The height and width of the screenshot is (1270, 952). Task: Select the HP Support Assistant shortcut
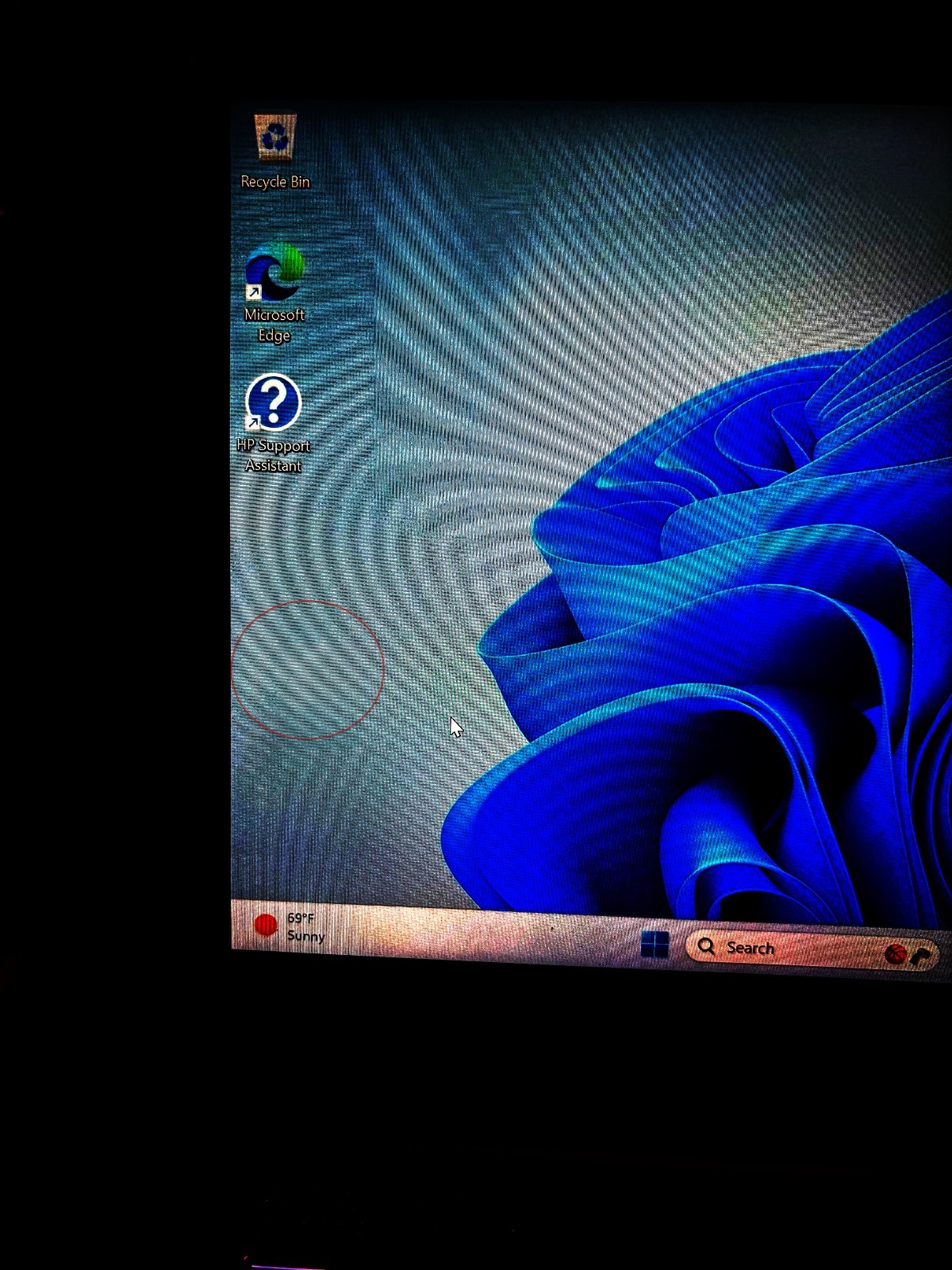click(x=274, y=424)
